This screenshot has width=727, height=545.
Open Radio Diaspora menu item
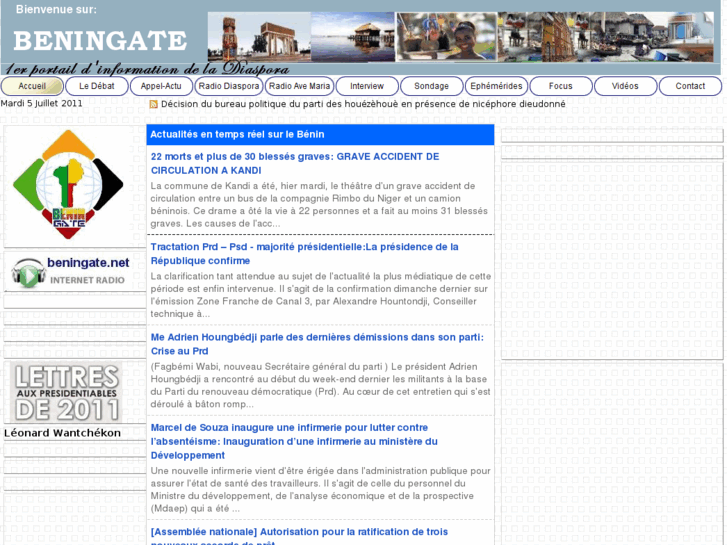click(229, 86)
